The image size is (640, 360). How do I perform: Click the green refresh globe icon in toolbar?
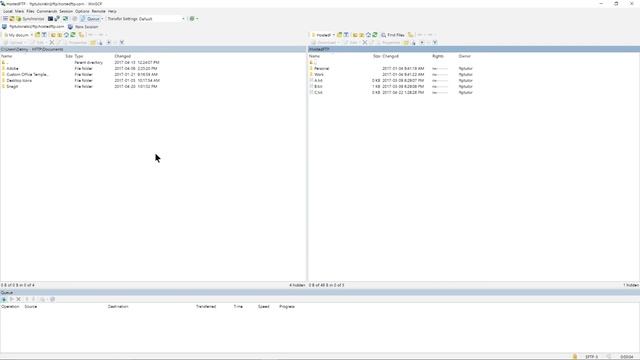click(192, 19)
